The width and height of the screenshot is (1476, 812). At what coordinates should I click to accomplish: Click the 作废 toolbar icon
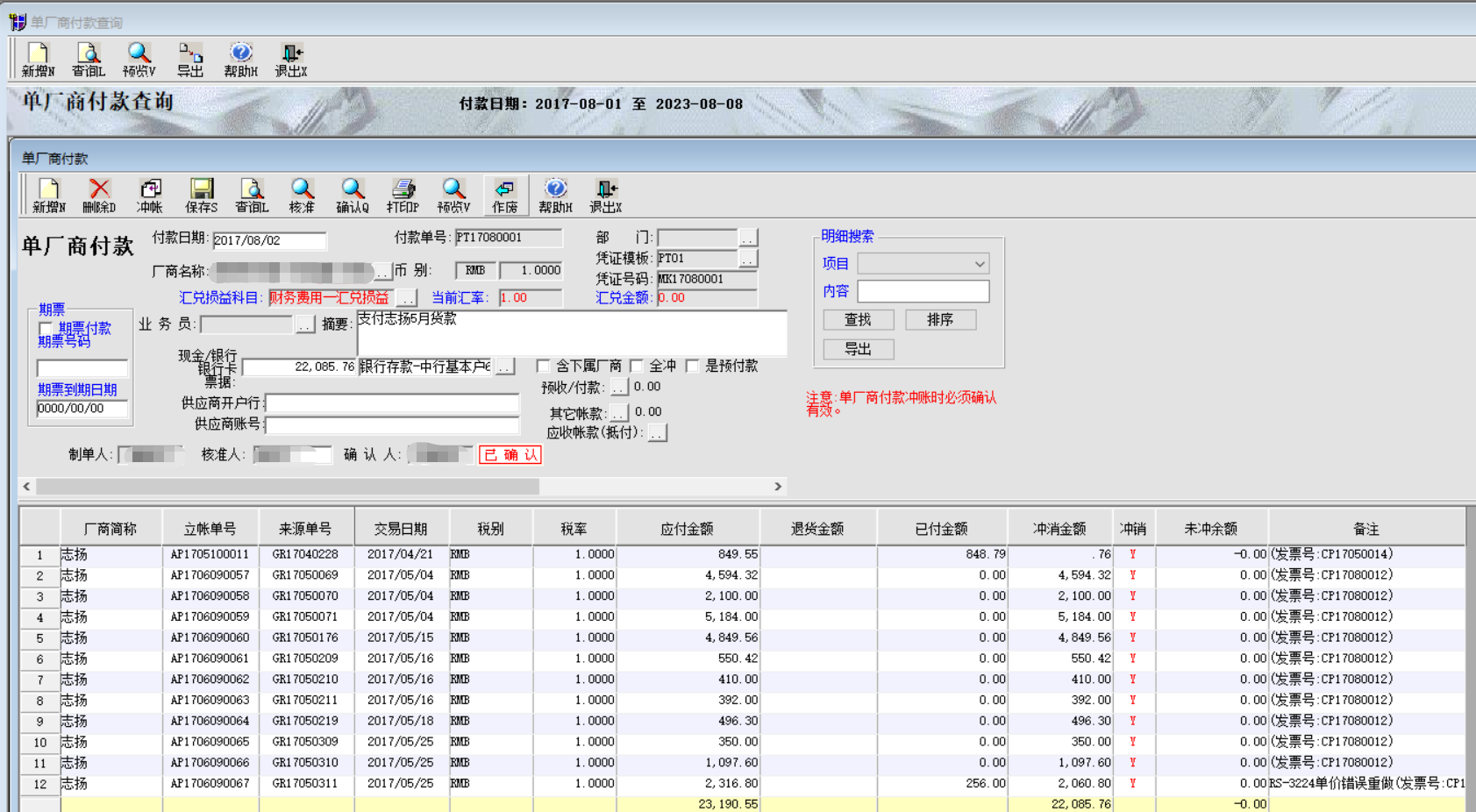[505, 196]
